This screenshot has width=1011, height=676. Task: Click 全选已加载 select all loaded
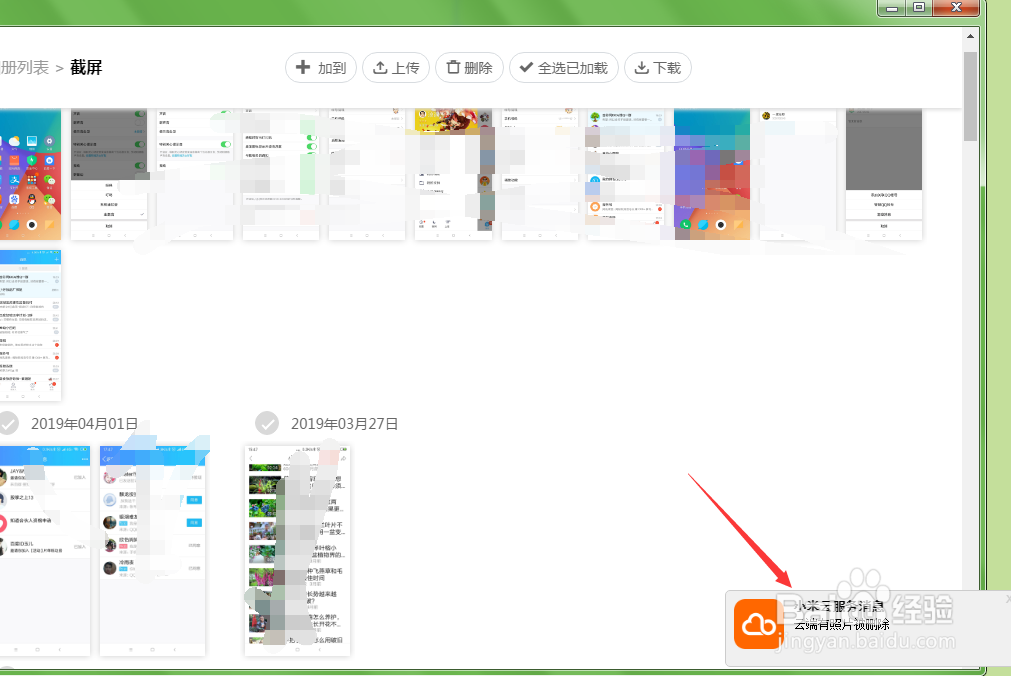tap(564, 68)
